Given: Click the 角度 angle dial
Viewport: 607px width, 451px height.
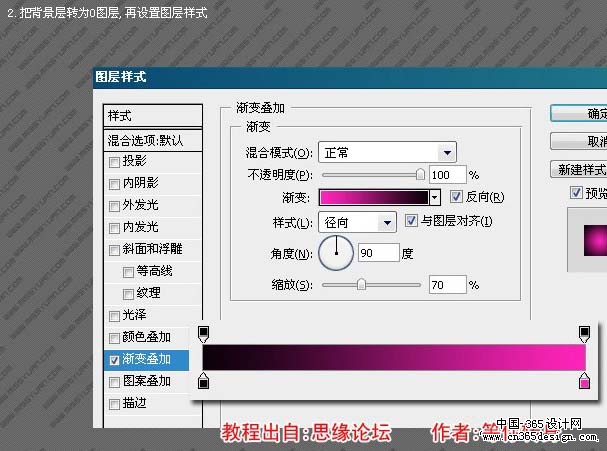Looking at the screenshot, I should click(336, 253).
